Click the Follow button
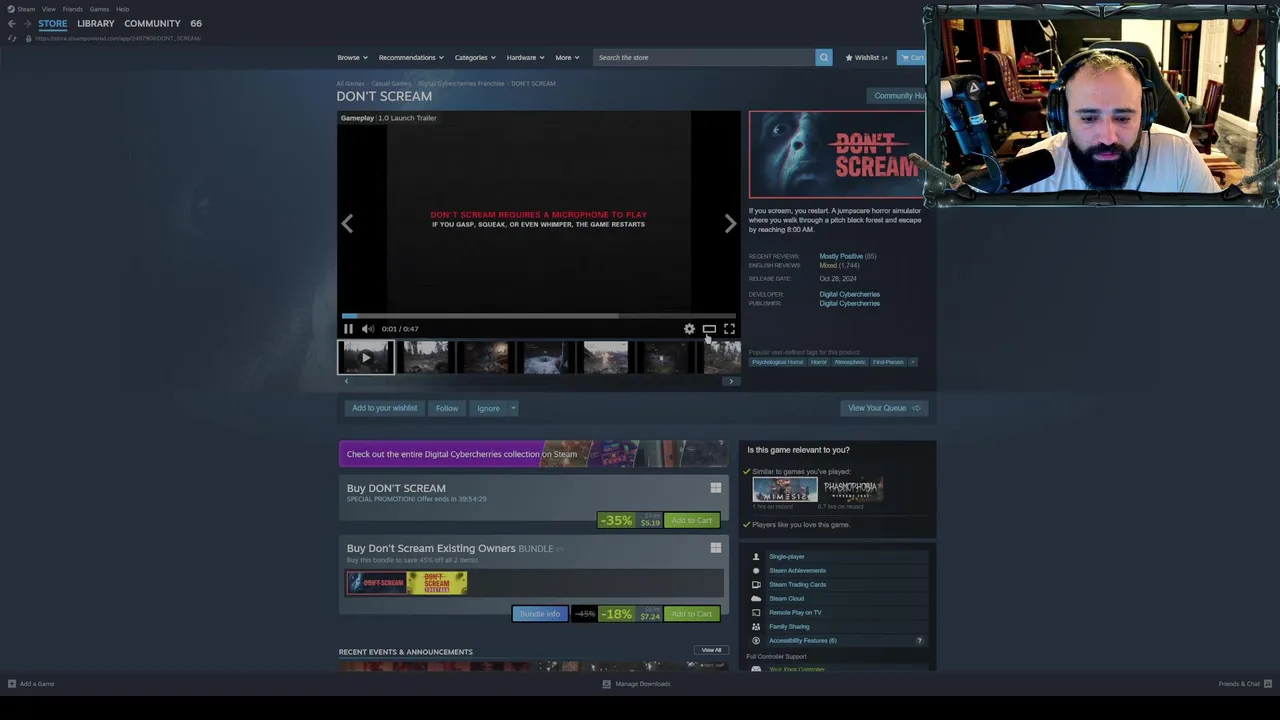 447,408
